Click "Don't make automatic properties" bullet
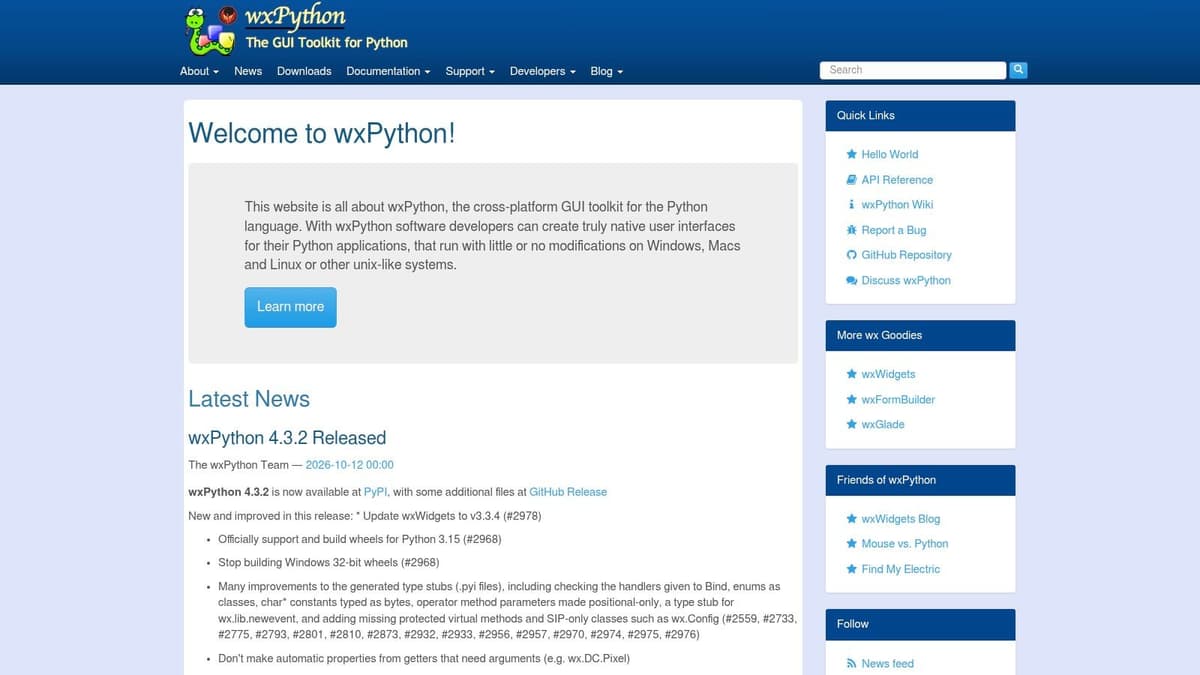This screenshot has height=675, width=1200. 424,659
